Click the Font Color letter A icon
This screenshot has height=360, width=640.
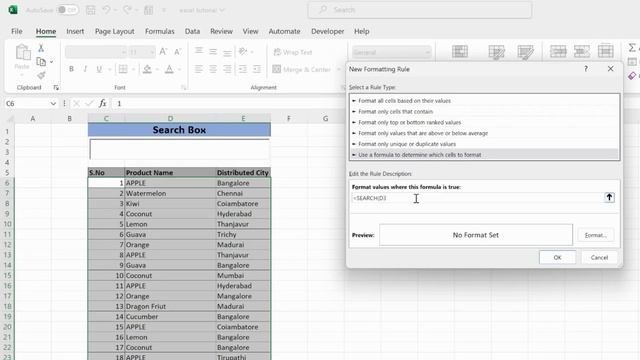[169, 69]
